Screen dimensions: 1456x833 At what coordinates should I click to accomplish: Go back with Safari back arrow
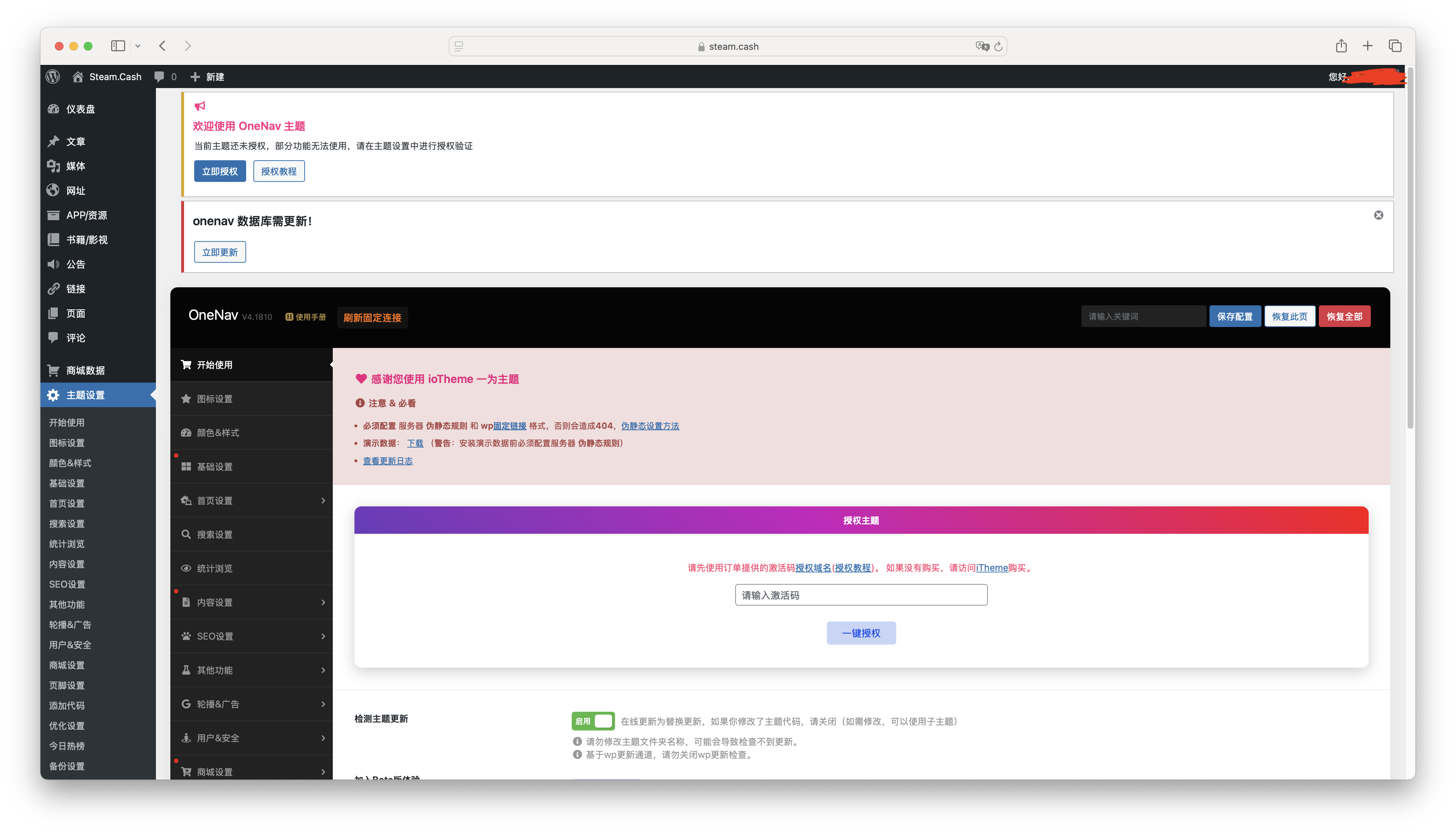click(162, 46)
